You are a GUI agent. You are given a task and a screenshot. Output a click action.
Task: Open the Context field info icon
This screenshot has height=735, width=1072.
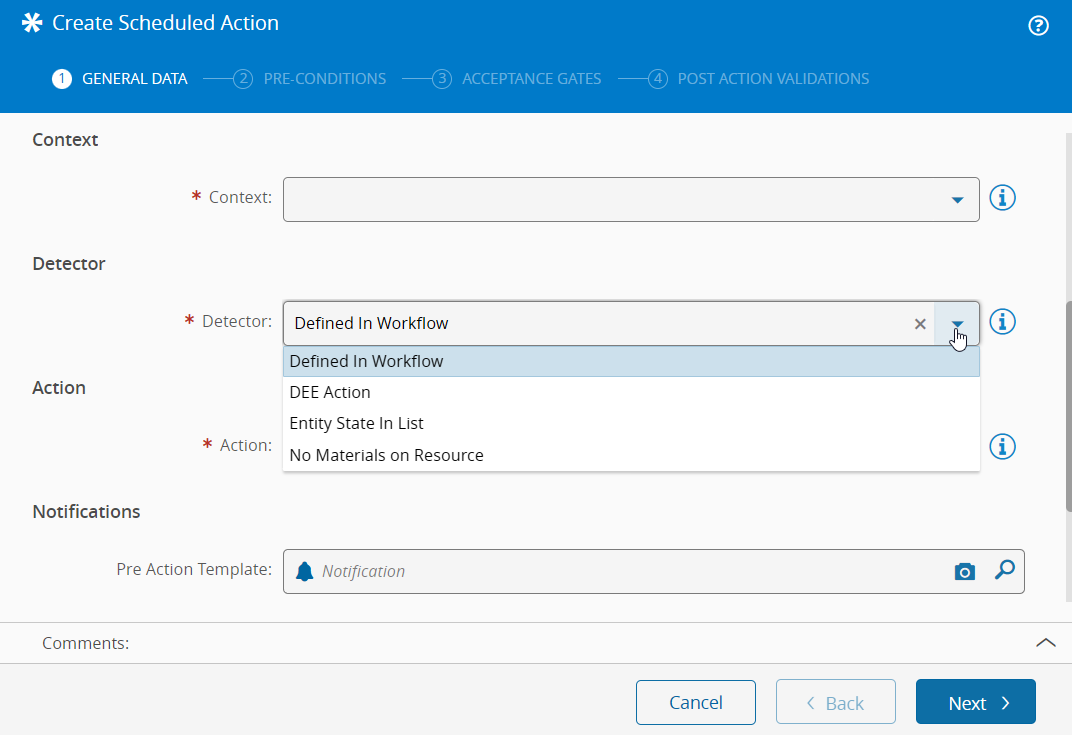[1002, 198]
